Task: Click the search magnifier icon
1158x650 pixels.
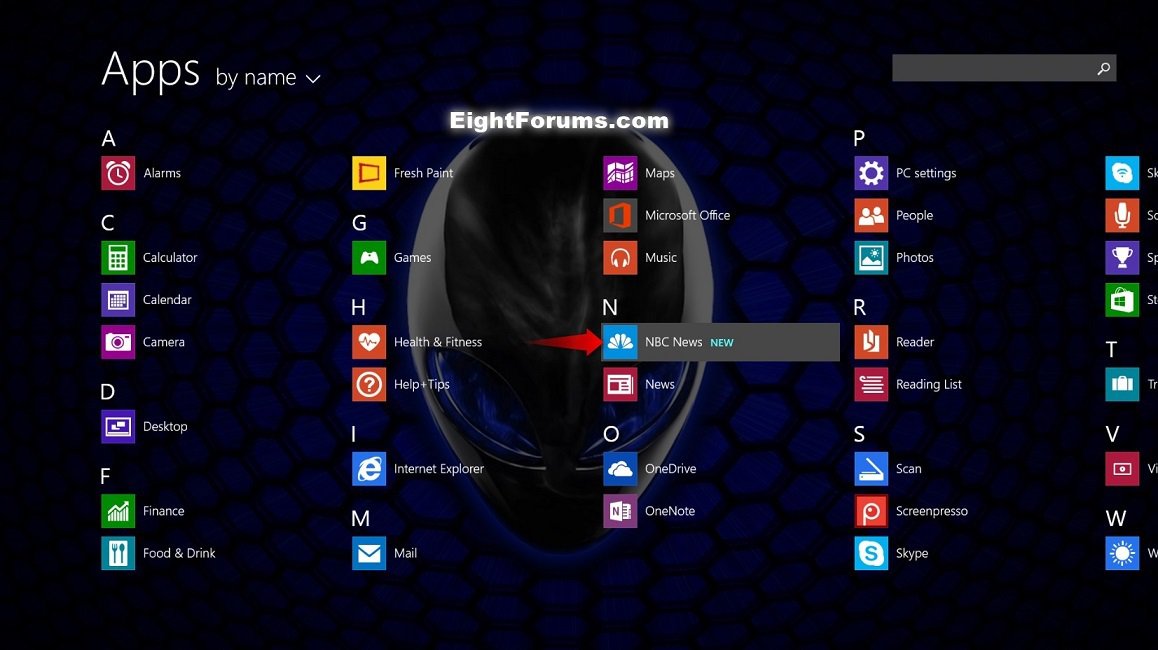Action: (x=1103, y=68)
